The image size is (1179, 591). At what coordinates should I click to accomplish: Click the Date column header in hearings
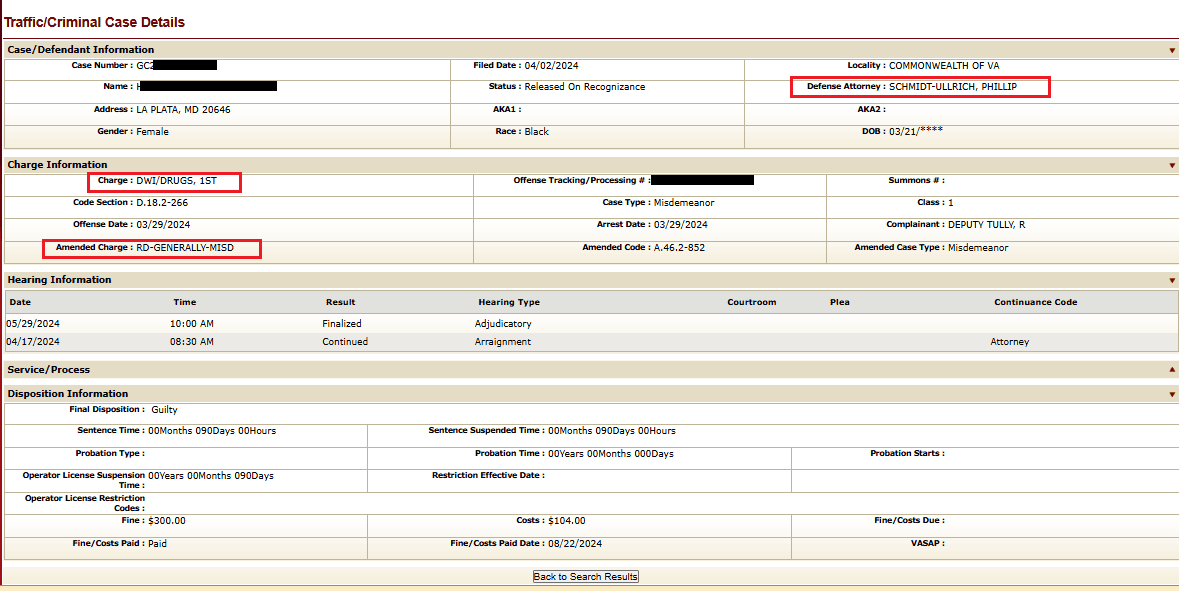tap(20, 302)
